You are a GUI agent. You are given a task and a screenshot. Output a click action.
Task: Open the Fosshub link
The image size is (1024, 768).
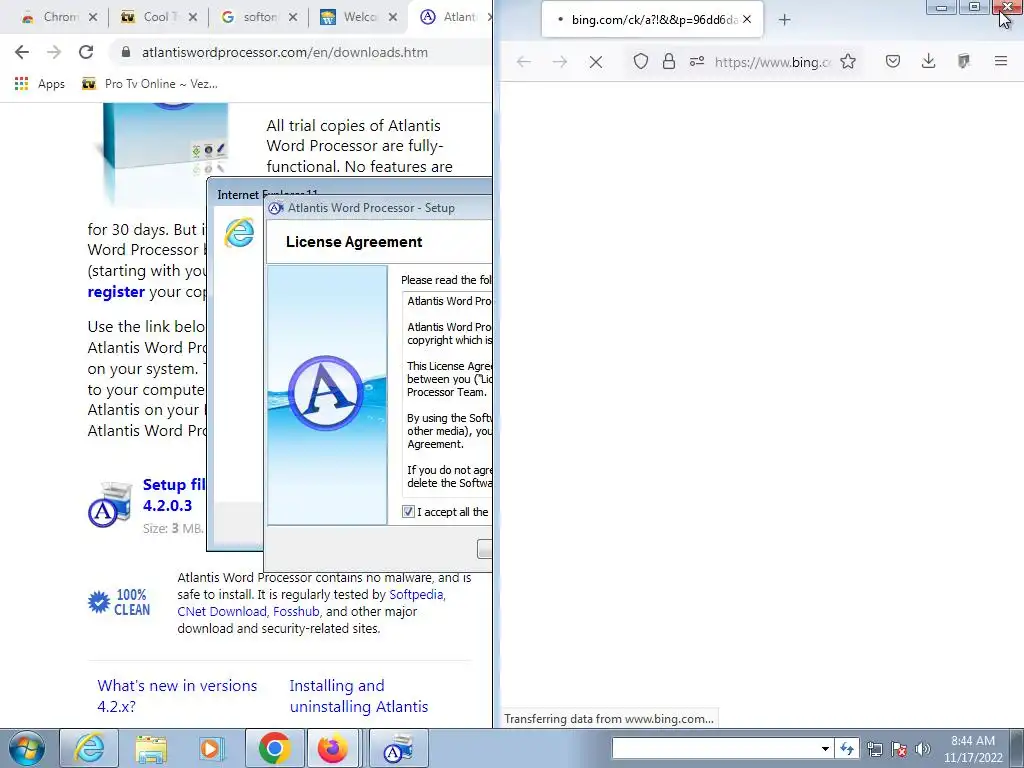coord(296,611)
